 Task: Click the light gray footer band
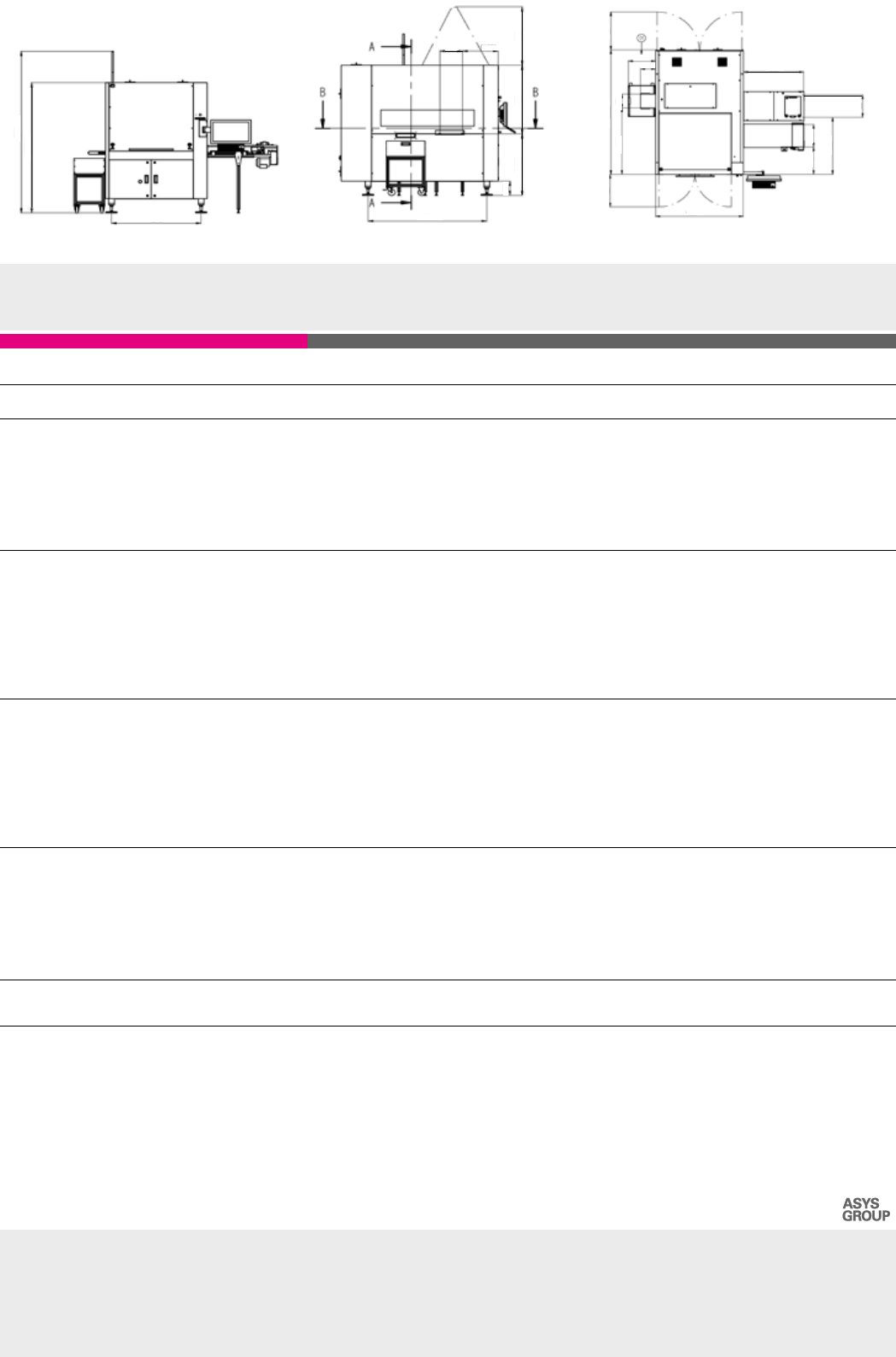point(448,1292)
